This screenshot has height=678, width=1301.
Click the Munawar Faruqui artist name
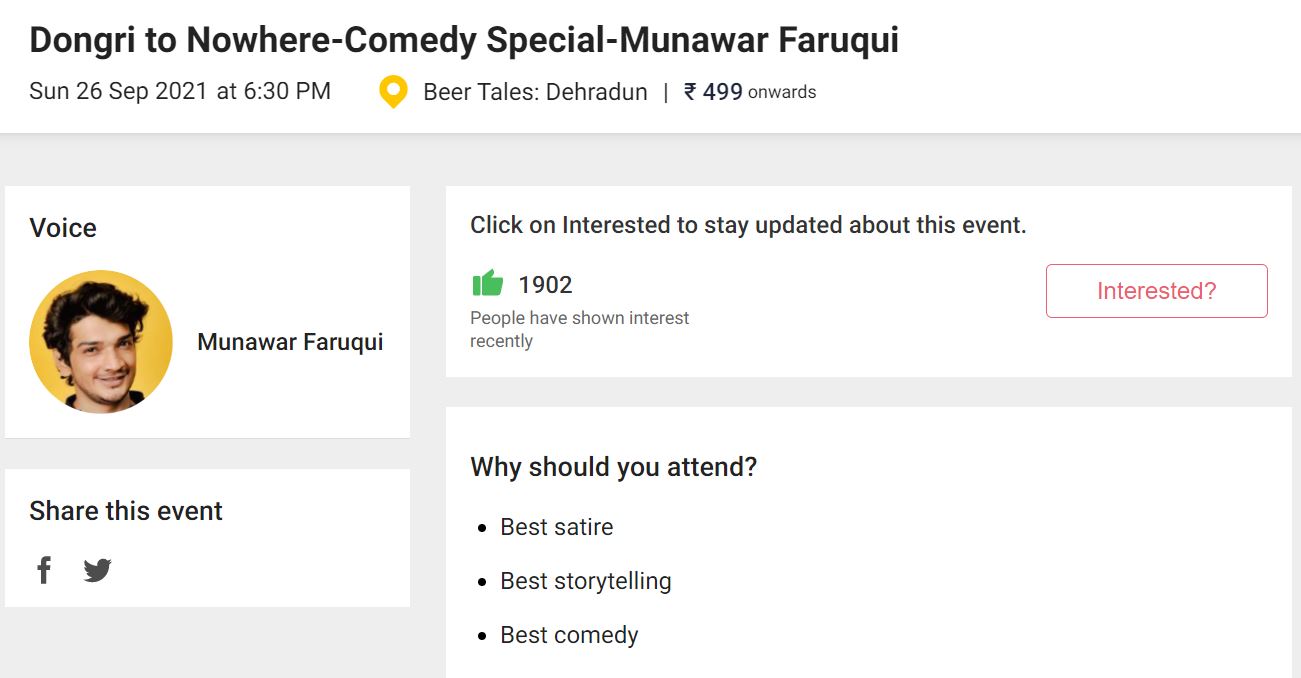(x=290, y=342)
